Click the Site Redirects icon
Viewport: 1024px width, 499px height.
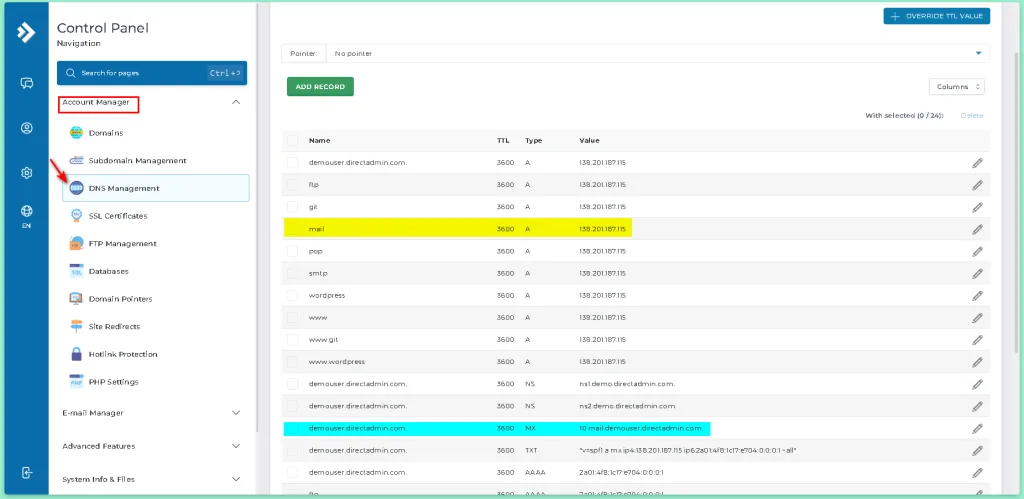tap(76, 326)
